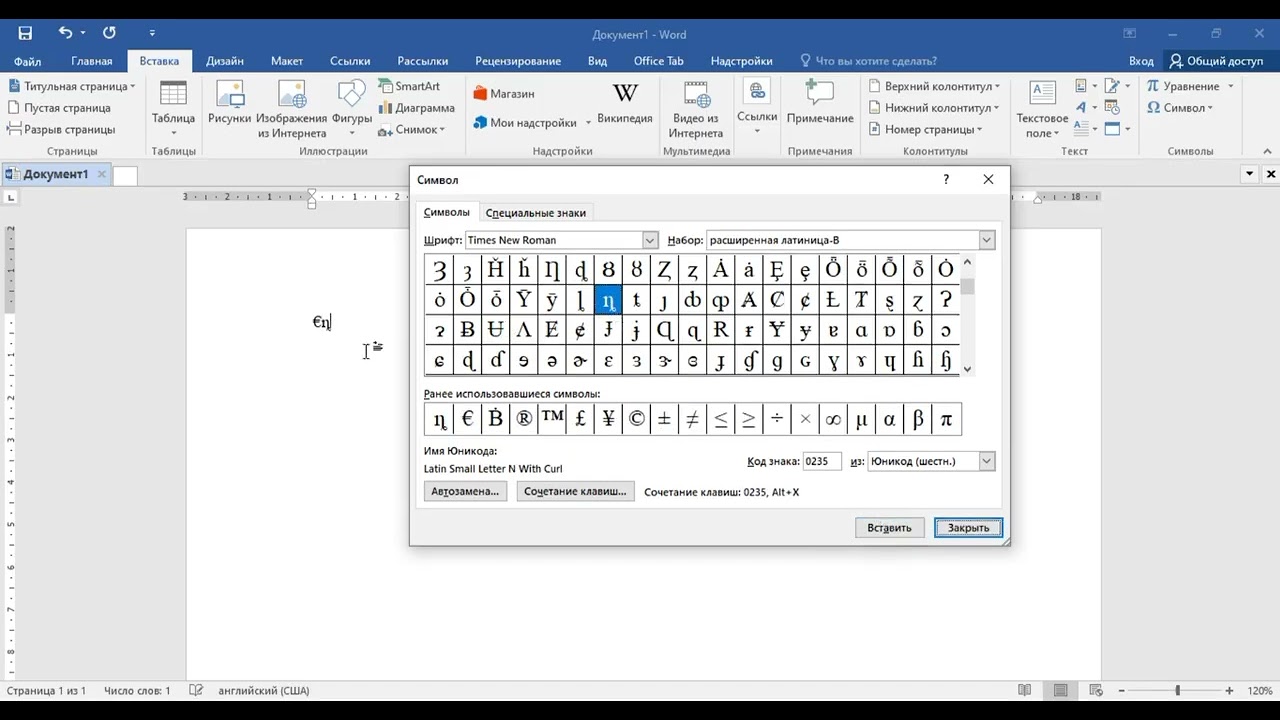The width and height of the screenshot is (1280, 720).
Task: Insert a chart with Диаграмма
Action: pos(417,108)
